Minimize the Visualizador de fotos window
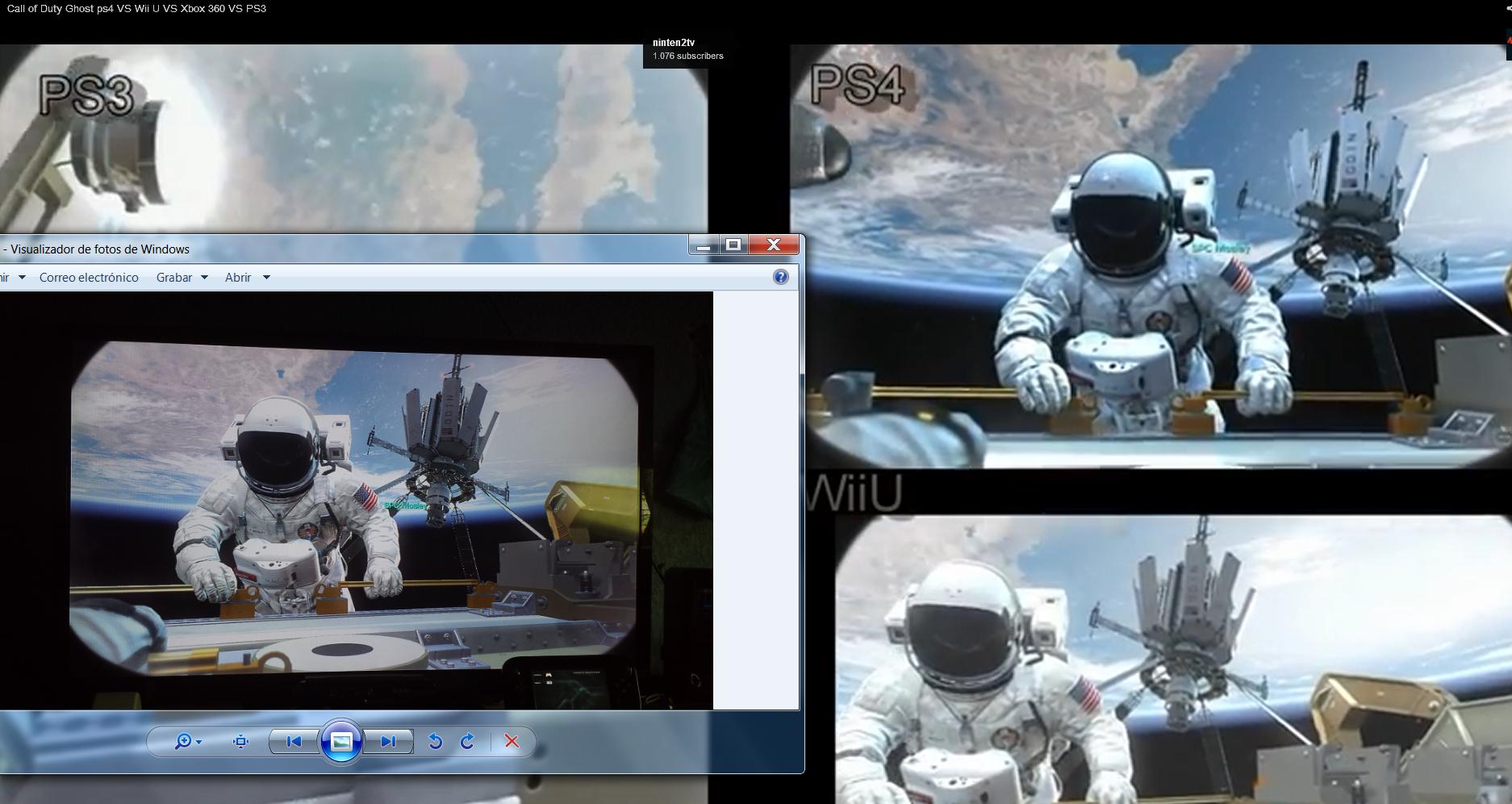This screenshot has width=1512, height=804. click(703, 245)
